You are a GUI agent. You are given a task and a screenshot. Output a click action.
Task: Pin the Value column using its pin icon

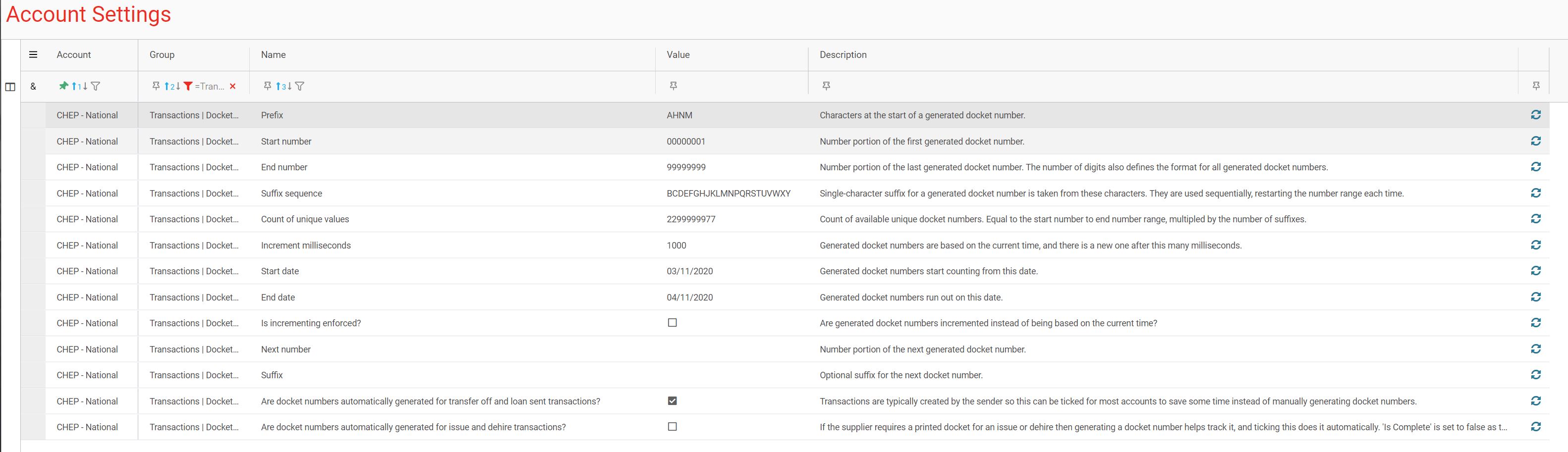coord(673,86)
